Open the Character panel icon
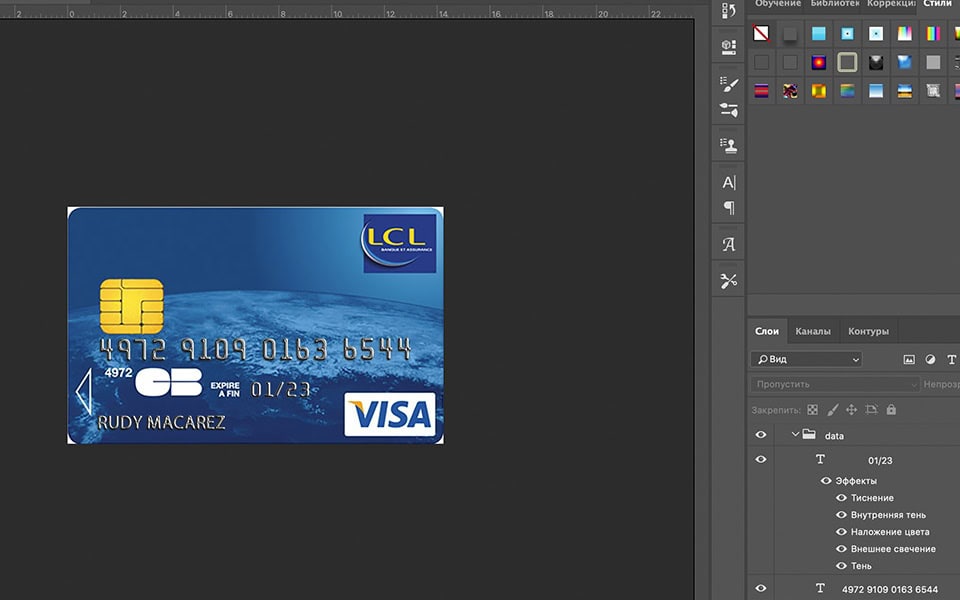The image size is (960, 600). (x=729, y=182)
